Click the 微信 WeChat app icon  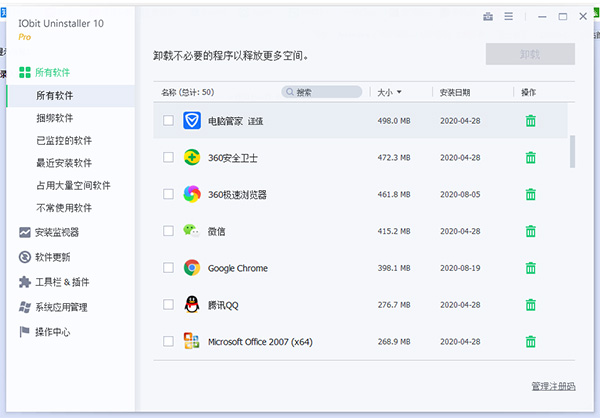tap(191, 230)
